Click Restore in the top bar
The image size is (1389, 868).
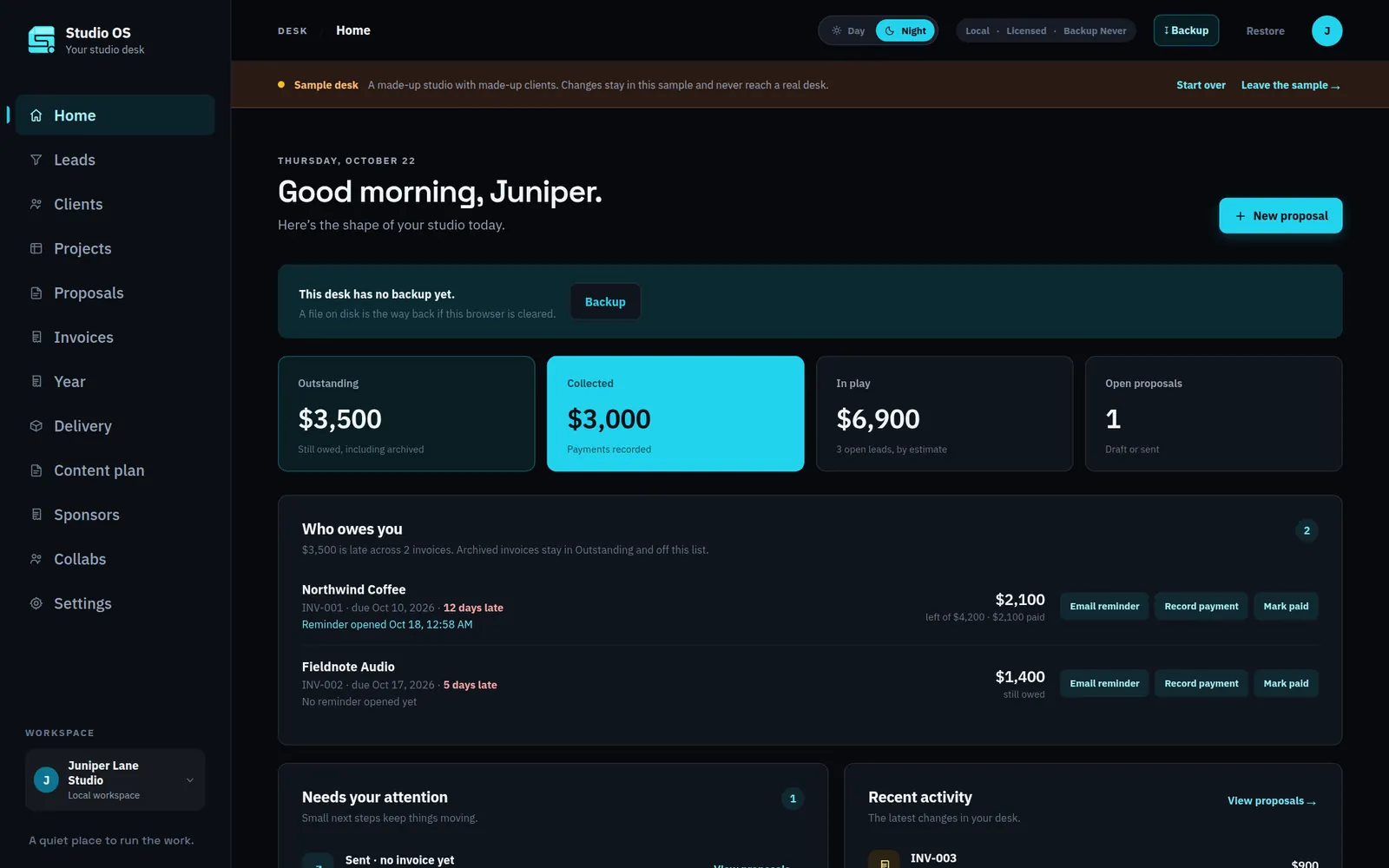click(x=1265, y=30)
